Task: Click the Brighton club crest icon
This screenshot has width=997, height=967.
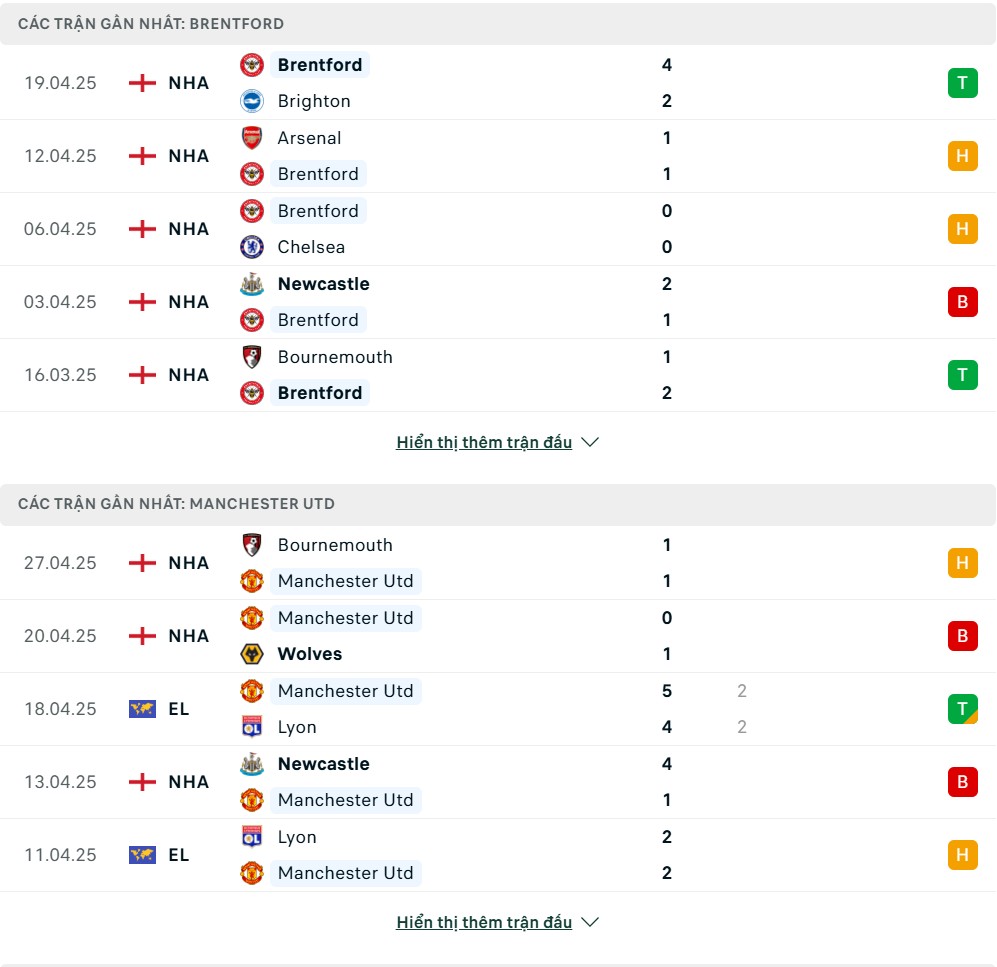Action: 252,101
